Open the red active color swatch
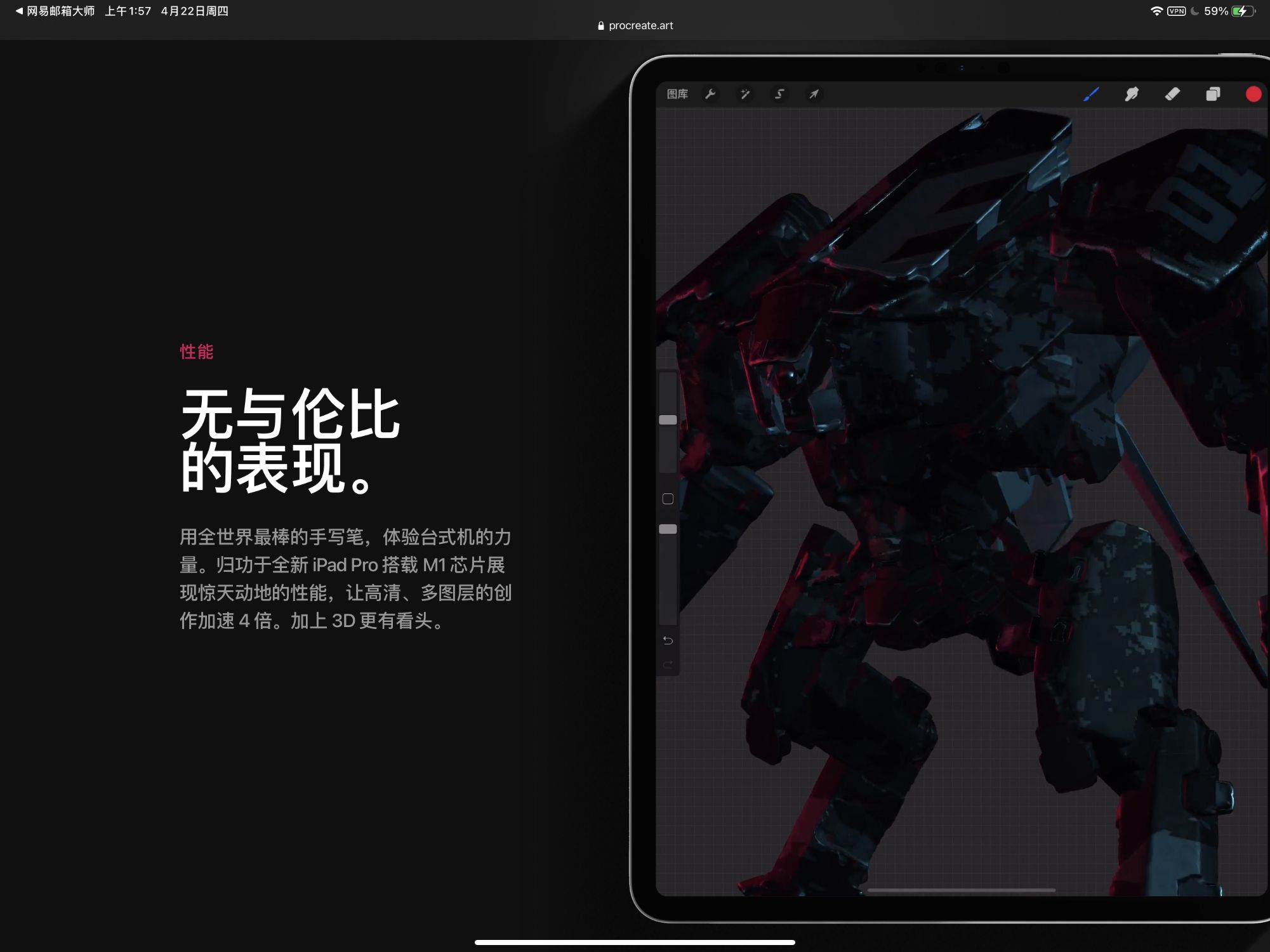This screenshot has height=952, width=1270. click(1253, 94)
